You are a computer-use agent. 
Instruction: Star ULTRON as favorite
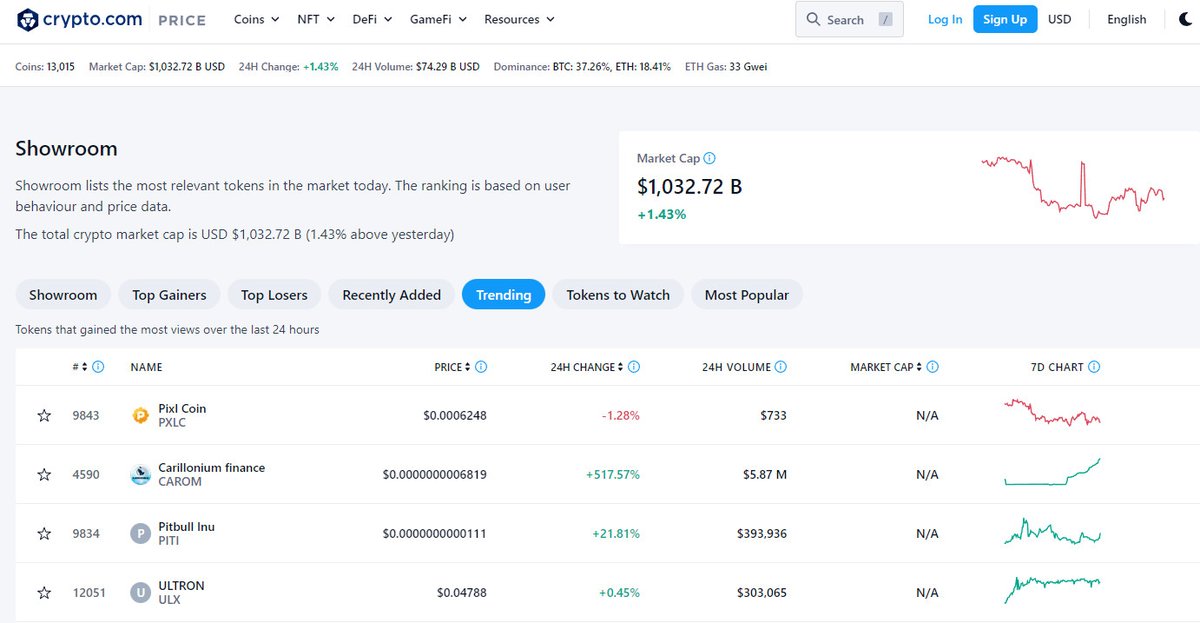pyautogui.click(x=44, y=592)
